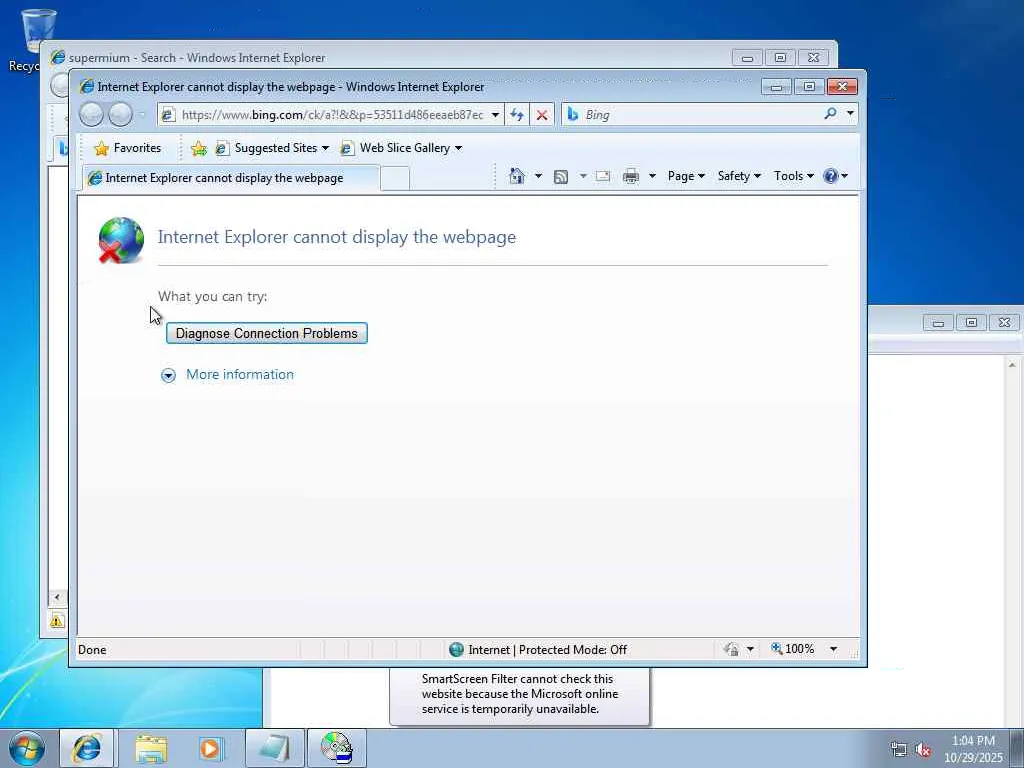Open the search provider dropdown arrow

click(x=850, y=114)
